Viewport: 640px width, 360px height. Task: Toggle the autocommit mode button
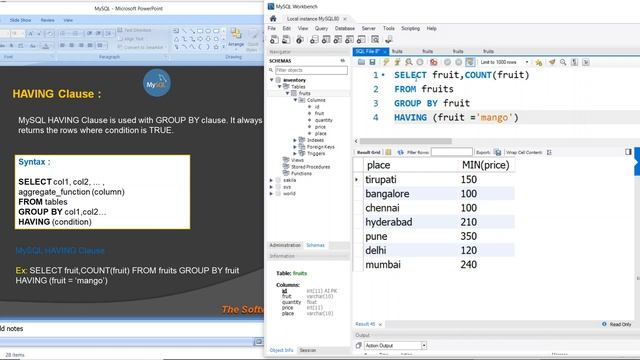pyautogui.click(x=470, y=62)
